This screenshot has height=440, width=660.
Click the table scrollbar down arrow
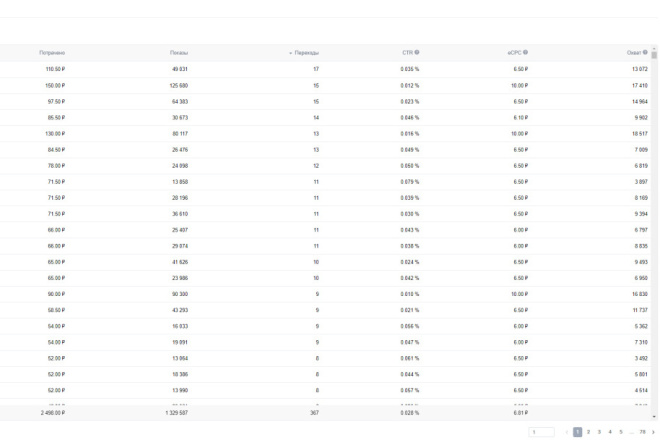pos(654,416)
